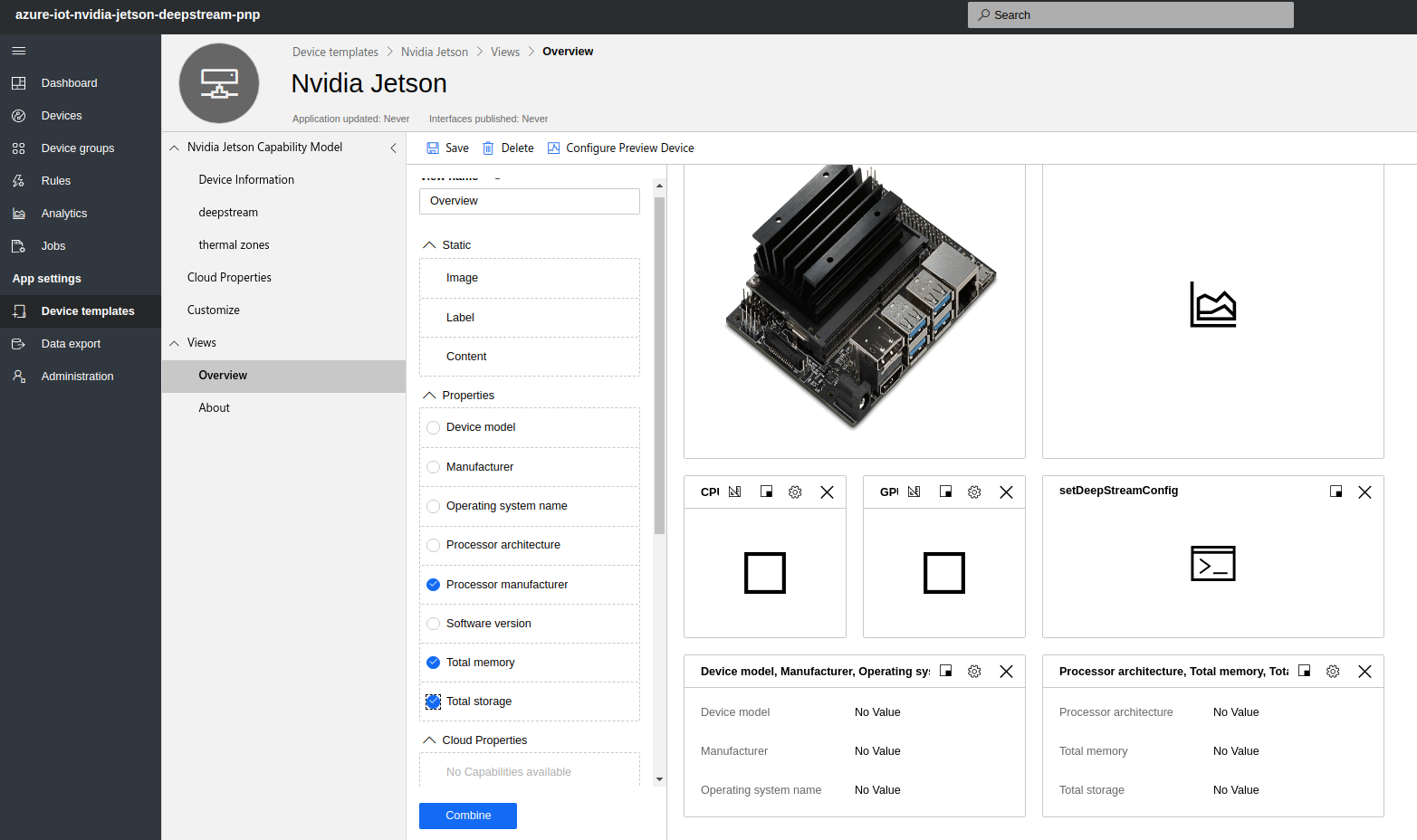This screenshot has width=1417, height=840.
Task: Collapse the Cloud Properties section in the capabilities list
Action: [429, 740]
